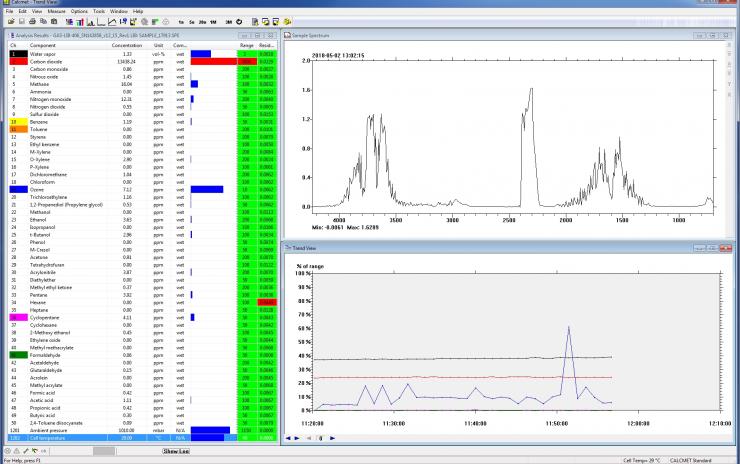
Task: Click the Open file toolbar icon
Action: (x=11, y=22)
